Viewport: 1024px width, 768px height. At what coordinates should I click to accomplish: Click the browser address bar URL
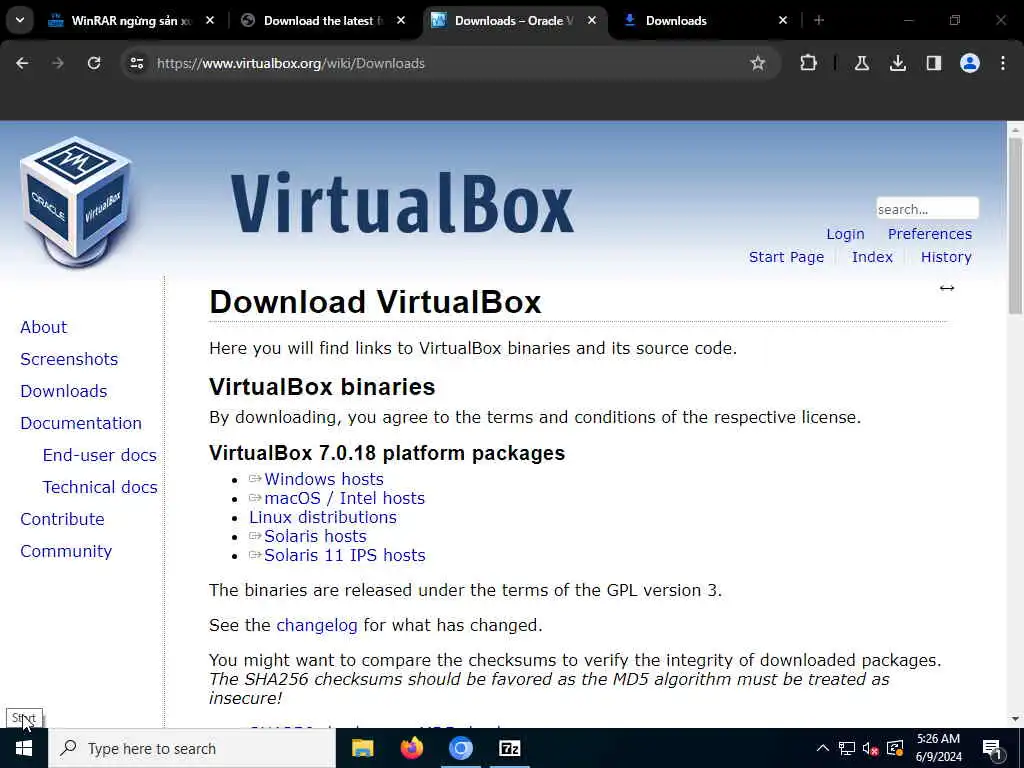pyautogui.click(x=291, y=63)
